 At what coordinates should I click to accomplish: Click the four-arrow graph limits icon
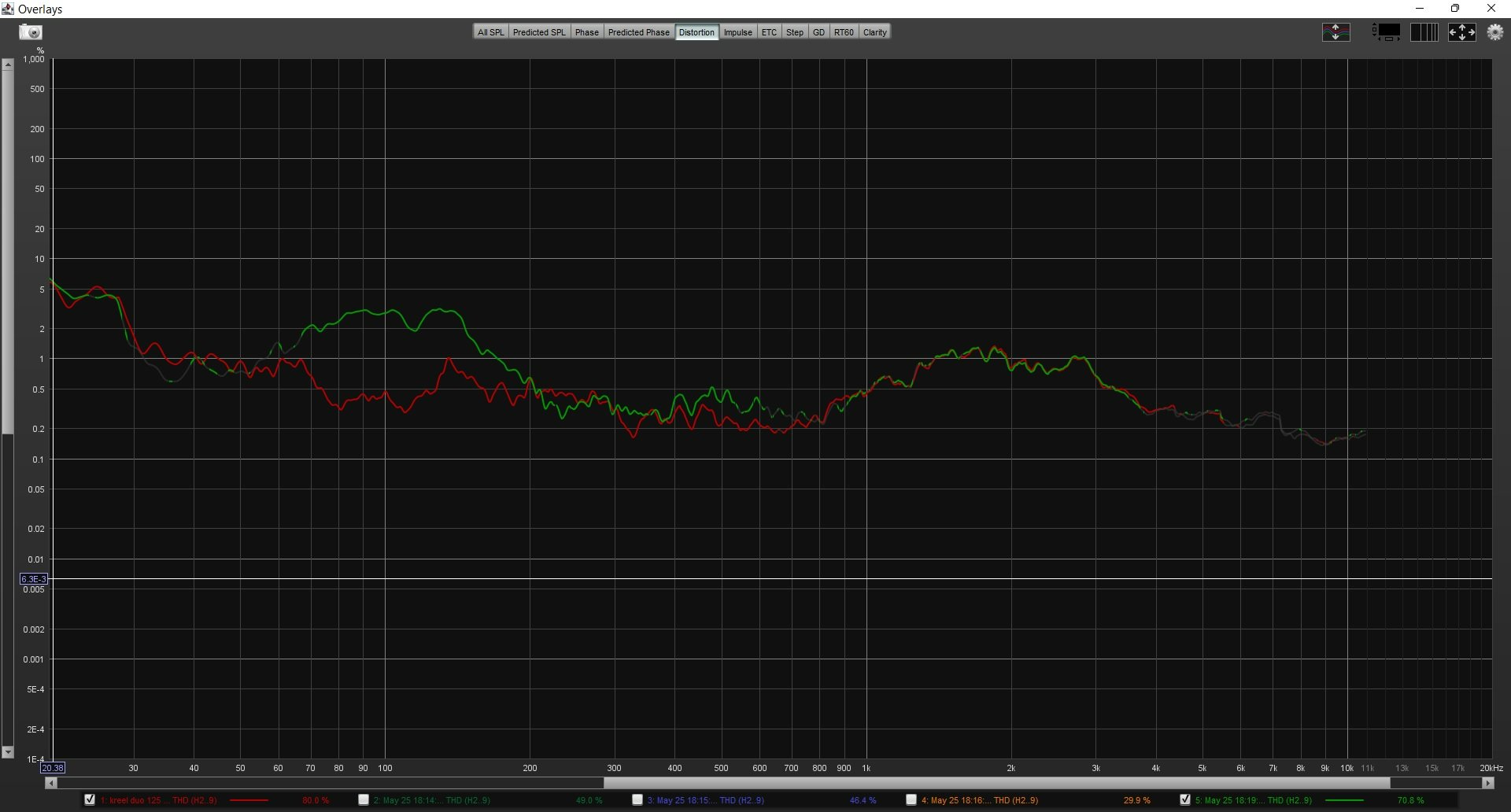[1461, 32]
